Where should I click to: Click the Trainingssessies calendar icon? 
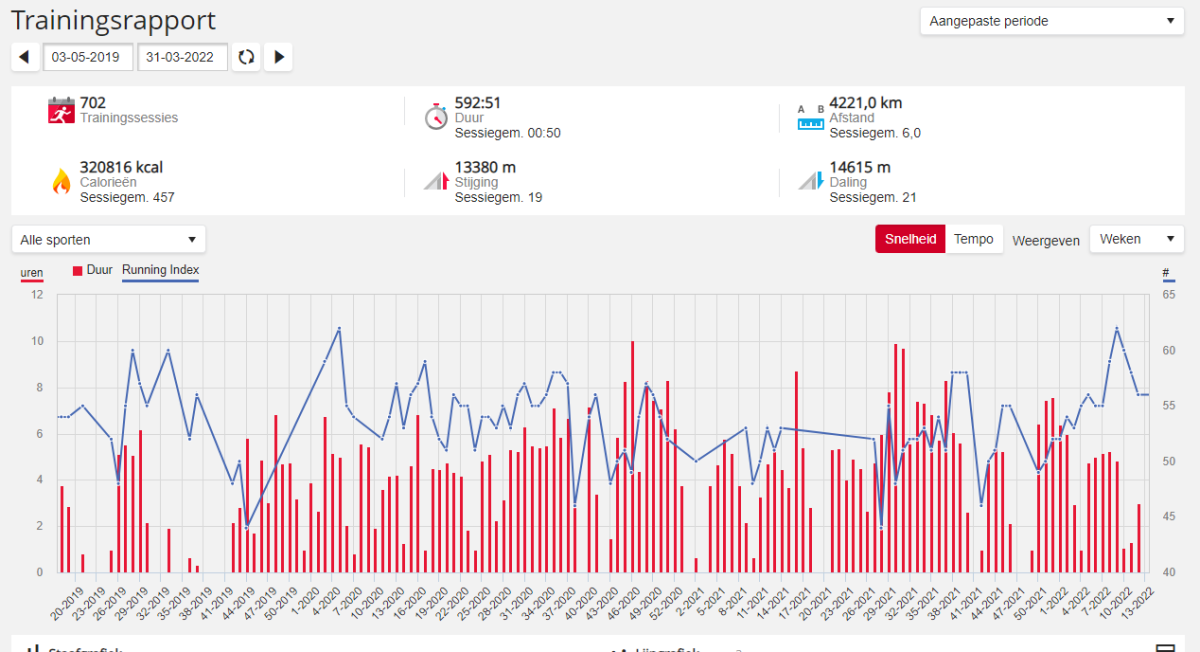click(61, 110)
